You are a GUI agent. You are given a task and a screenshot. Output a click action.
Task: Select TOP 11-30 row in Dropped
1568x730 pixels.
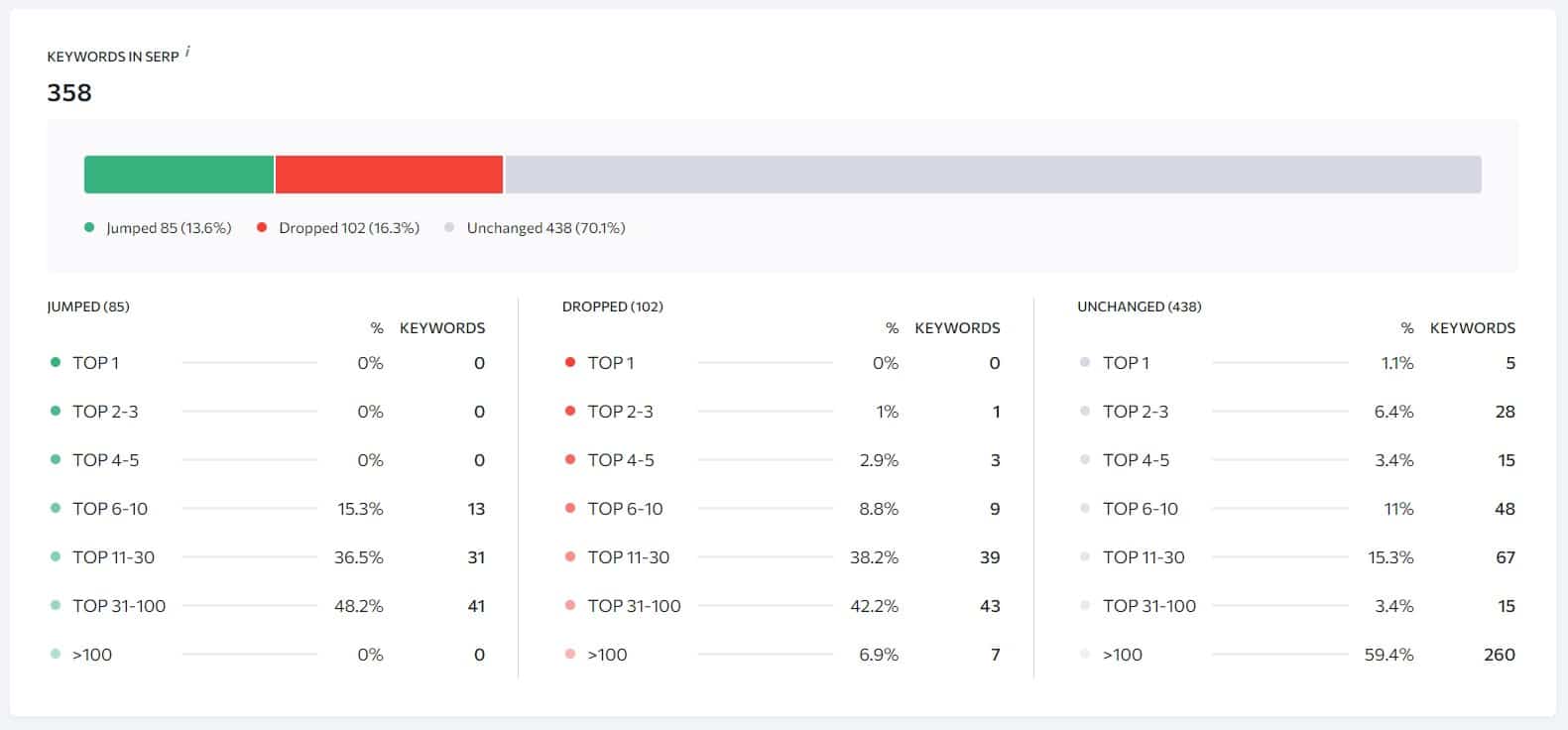tap(782, 557)
